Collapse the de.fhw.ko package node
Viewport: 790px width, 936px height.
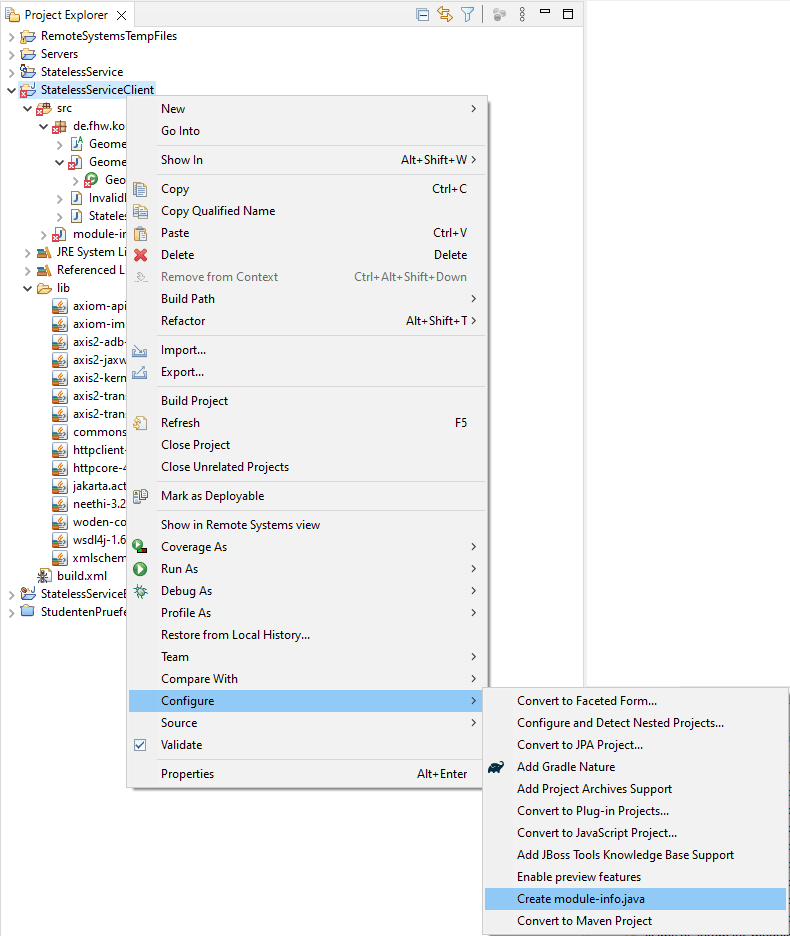click(44, 126)
